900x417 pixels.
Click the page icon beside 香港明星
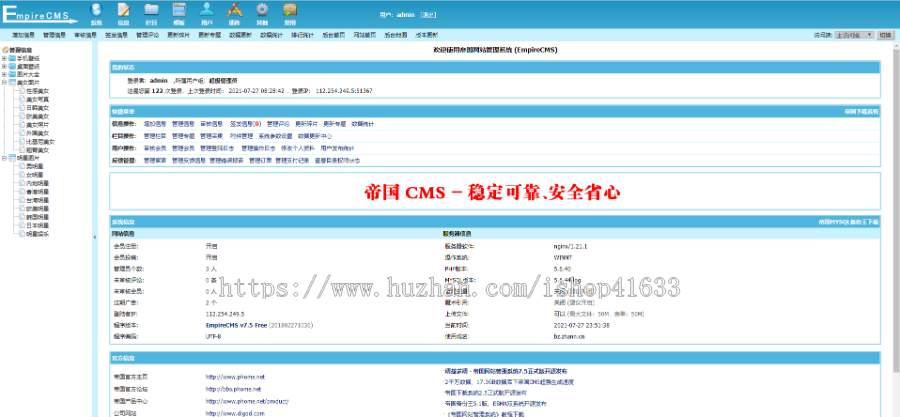pos(22,192)
